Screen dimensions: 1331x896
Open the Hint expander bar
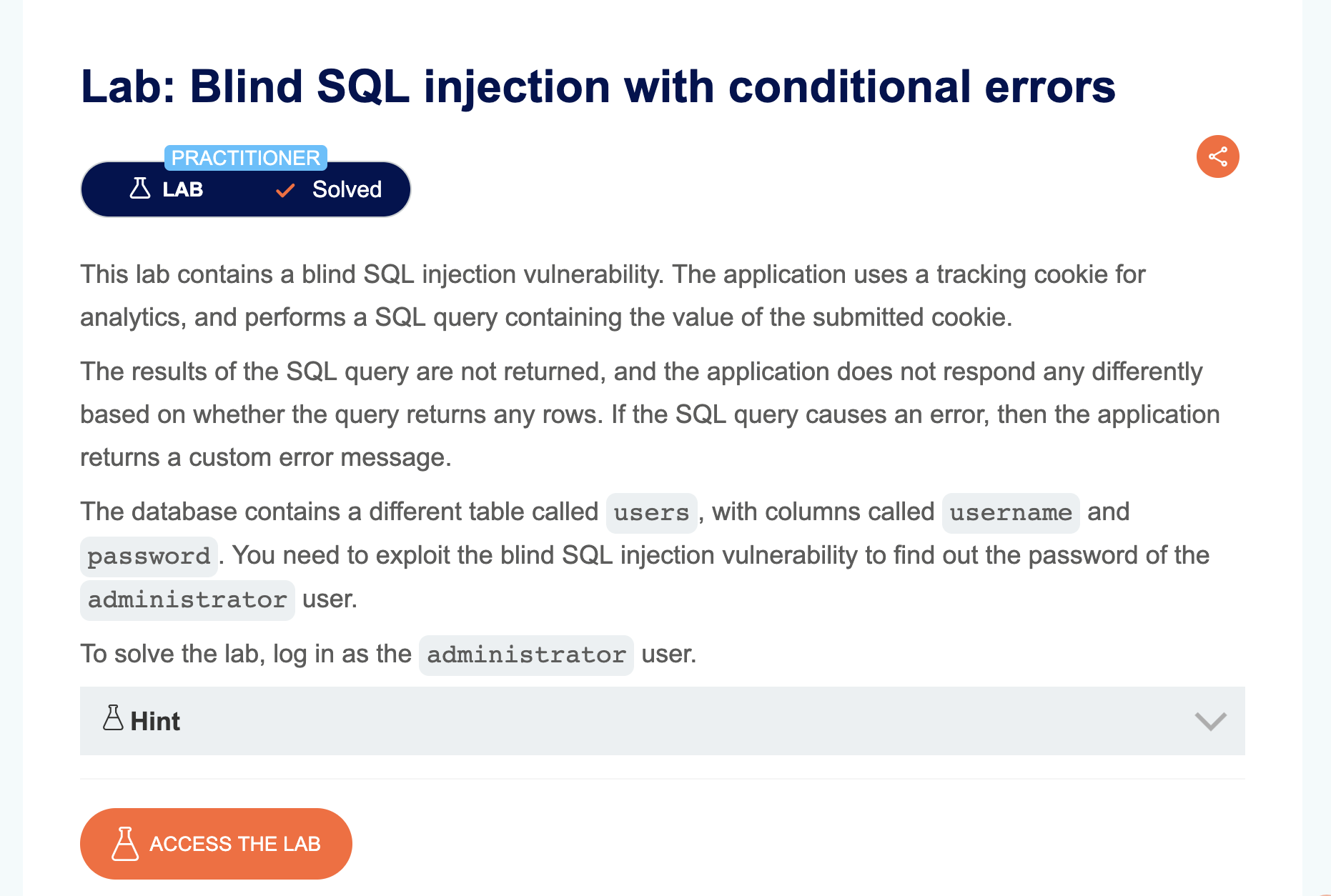coord(662,721)
